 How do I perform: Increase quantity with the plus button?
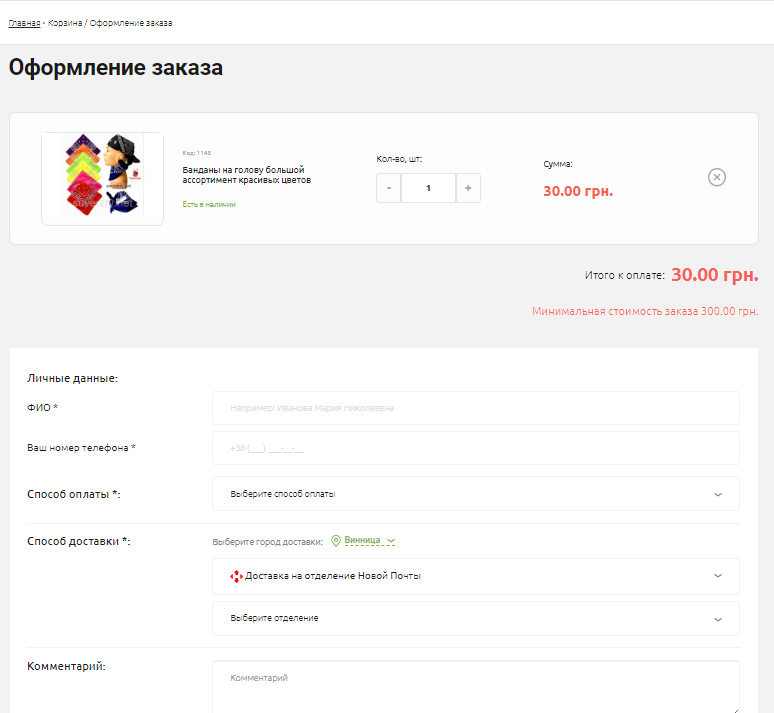point(468,188)
